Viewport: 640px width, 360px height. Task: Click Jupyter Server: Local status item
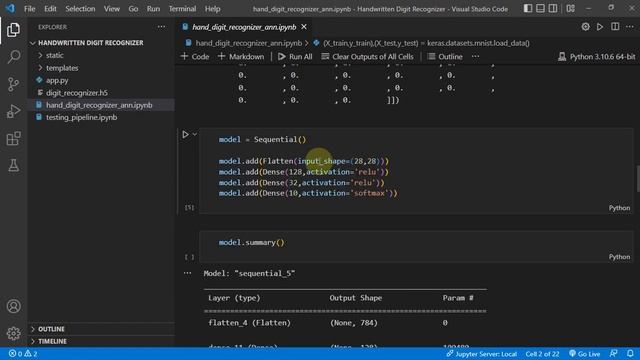pyautogui.click(x=482, y=354)
